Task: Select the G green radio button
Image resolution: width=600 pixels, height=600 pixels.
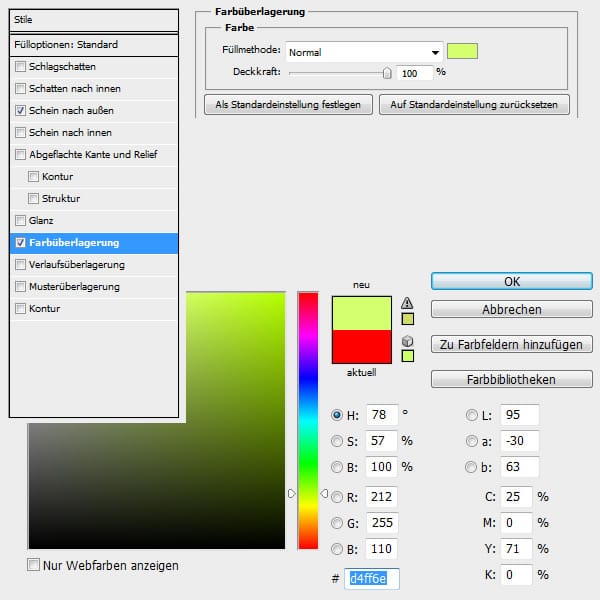Action: tap(337, 523)
